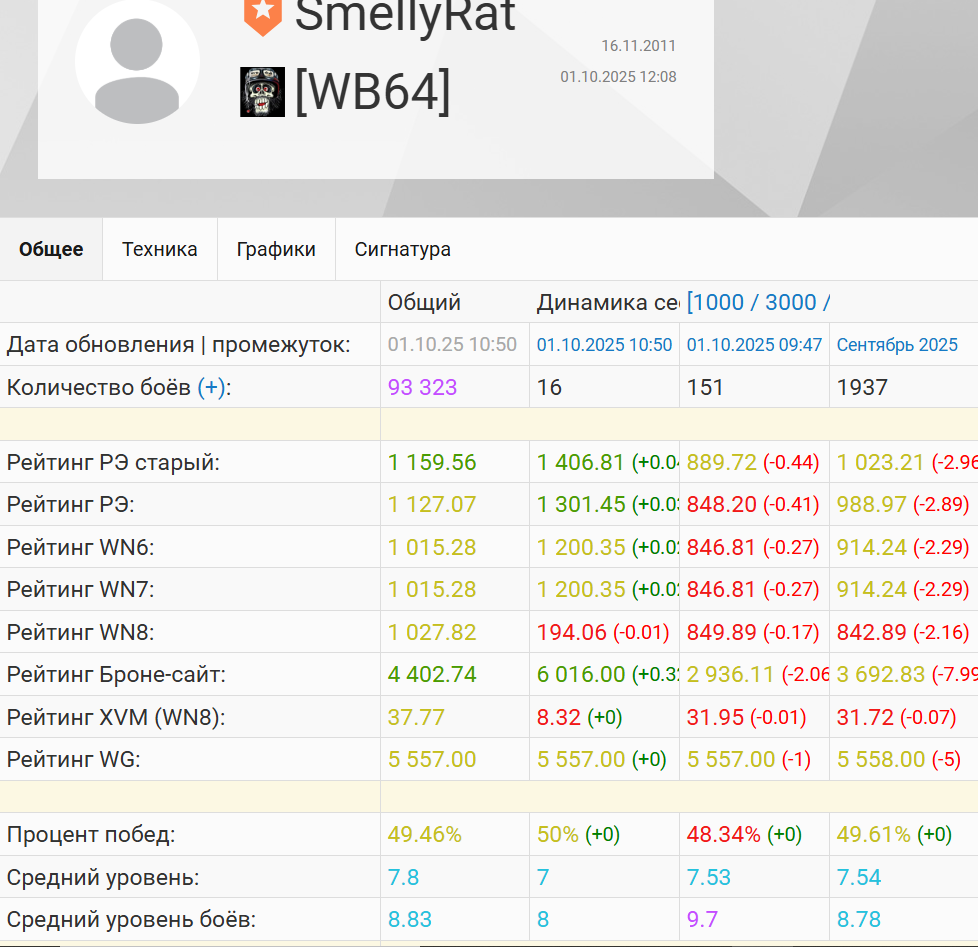Click the Средний уровень боёв value 8.83

410,919
